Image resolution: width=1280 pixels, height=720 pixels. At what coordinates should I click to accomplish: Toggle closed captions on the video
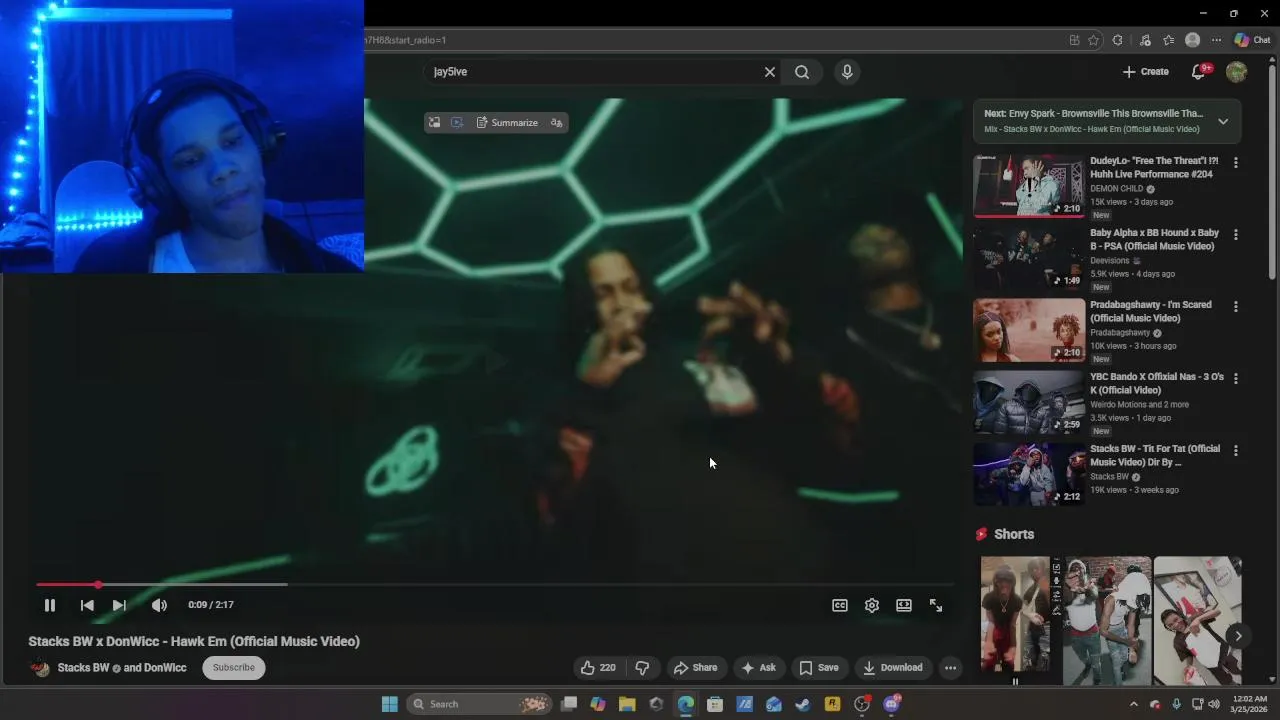click(x=840, y=605)
